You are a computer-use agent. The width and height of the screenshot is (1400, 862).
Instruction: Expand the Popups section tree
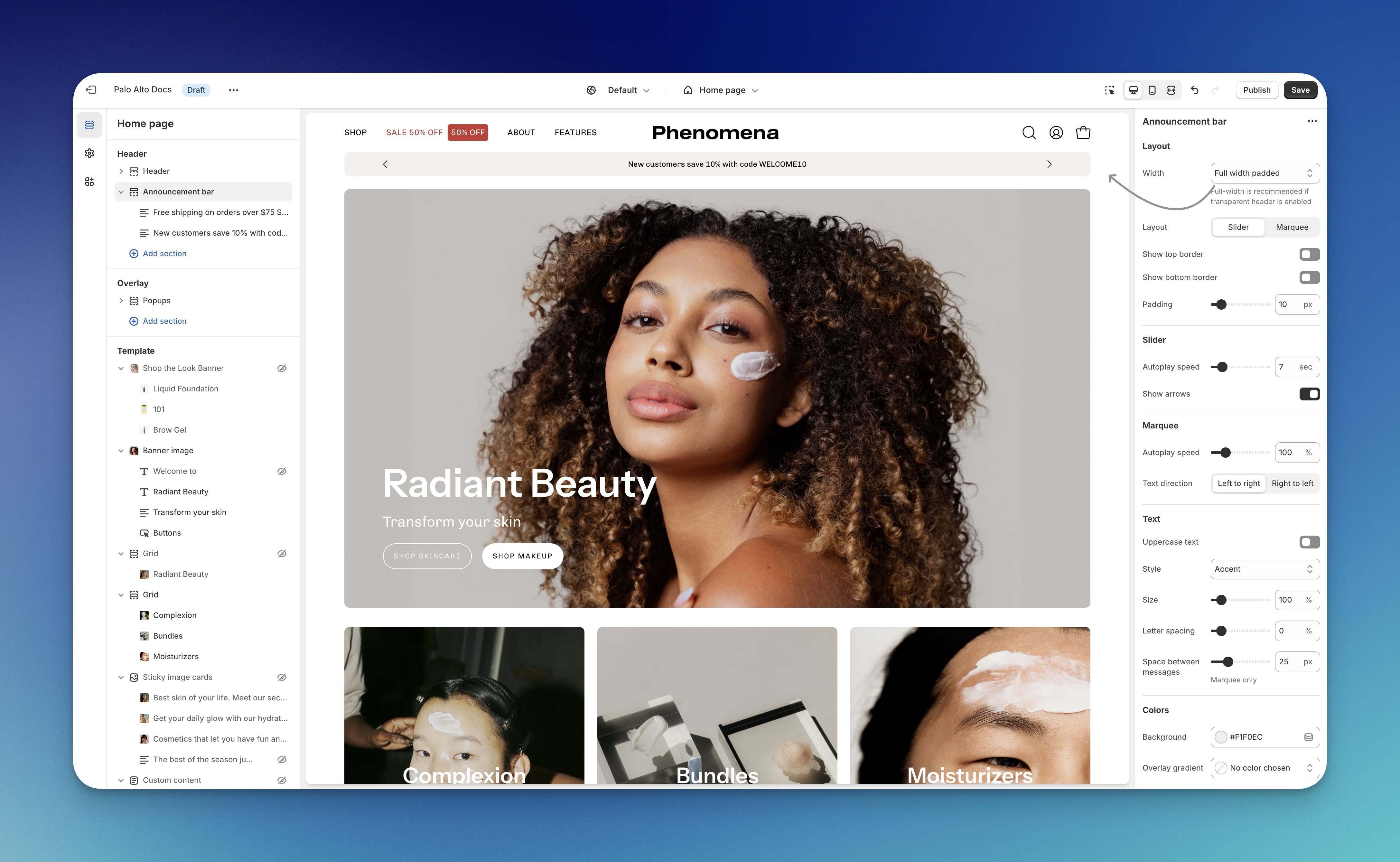coord(121,300)
